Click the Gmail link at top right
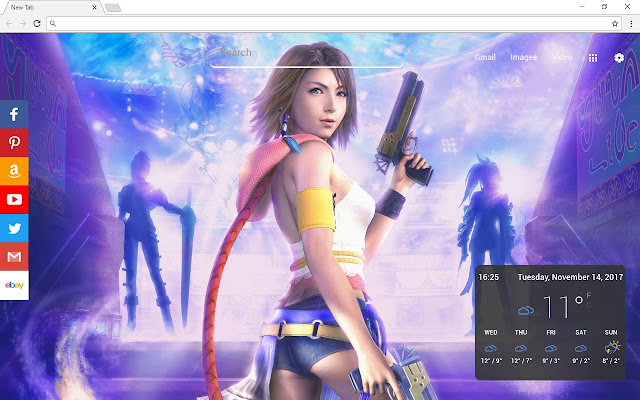Viewport: 640px width, 400px height. coord(485,57)
